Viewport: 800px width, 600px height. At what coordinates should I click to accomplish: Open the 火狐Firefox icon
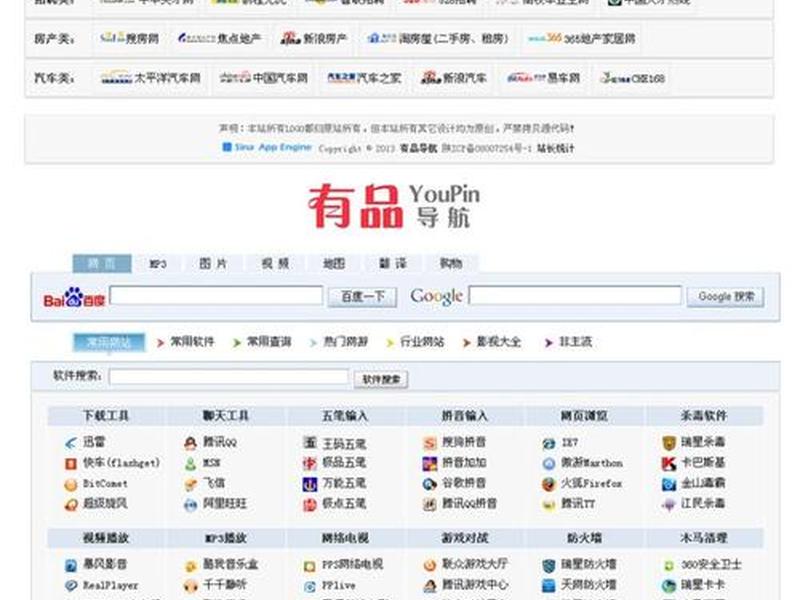(549, 484)
